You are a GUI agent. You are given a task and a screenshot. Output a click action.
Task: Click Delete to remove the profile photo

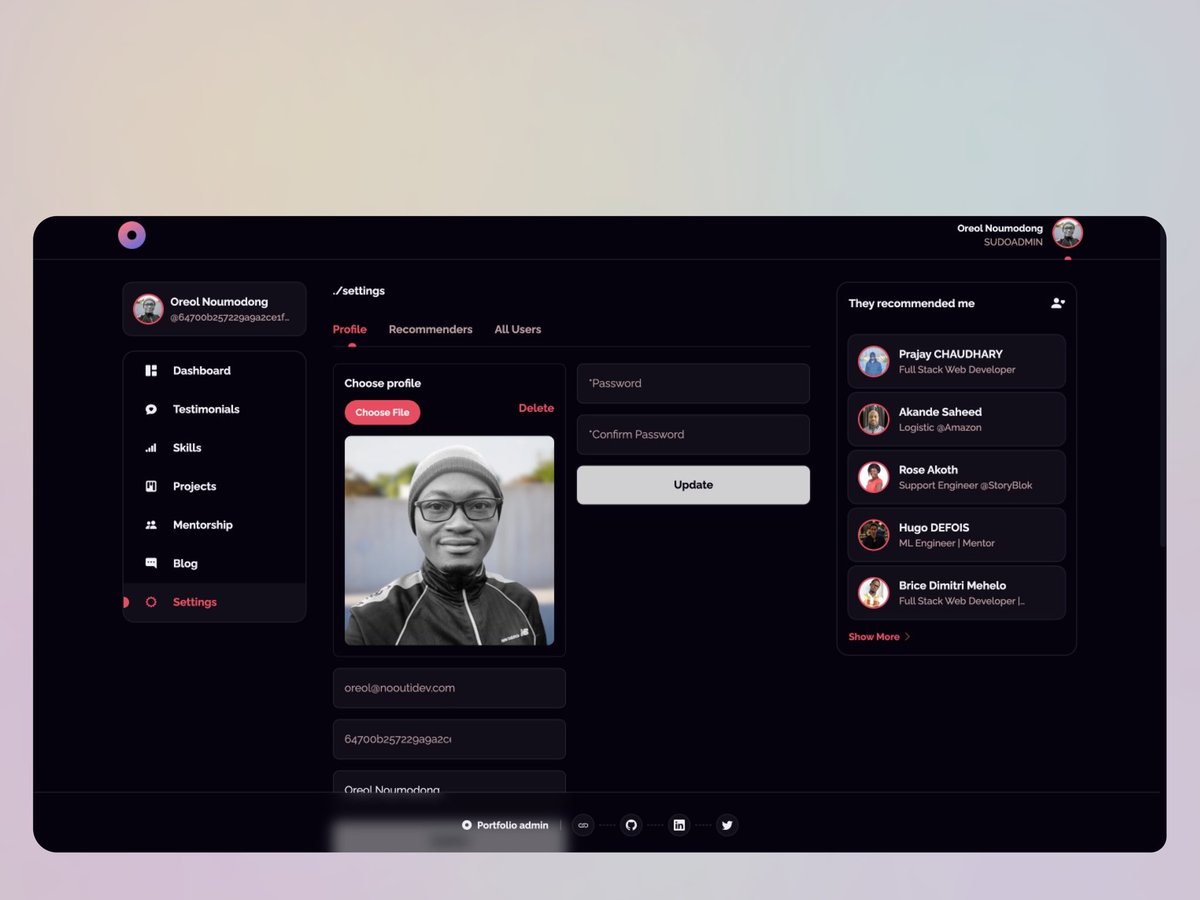click(x=536, y=408)
